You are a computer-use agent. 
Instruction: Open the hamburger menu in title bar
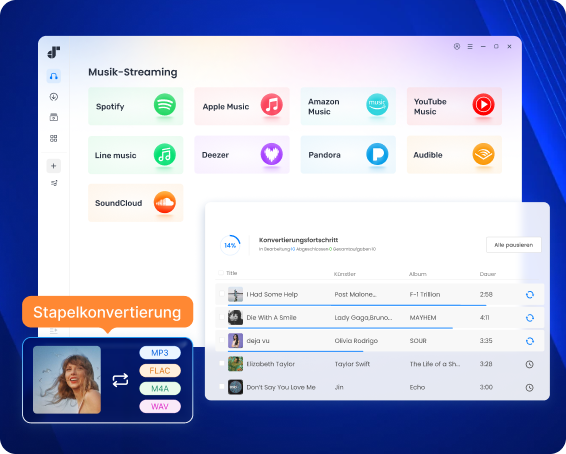(470, 47)
